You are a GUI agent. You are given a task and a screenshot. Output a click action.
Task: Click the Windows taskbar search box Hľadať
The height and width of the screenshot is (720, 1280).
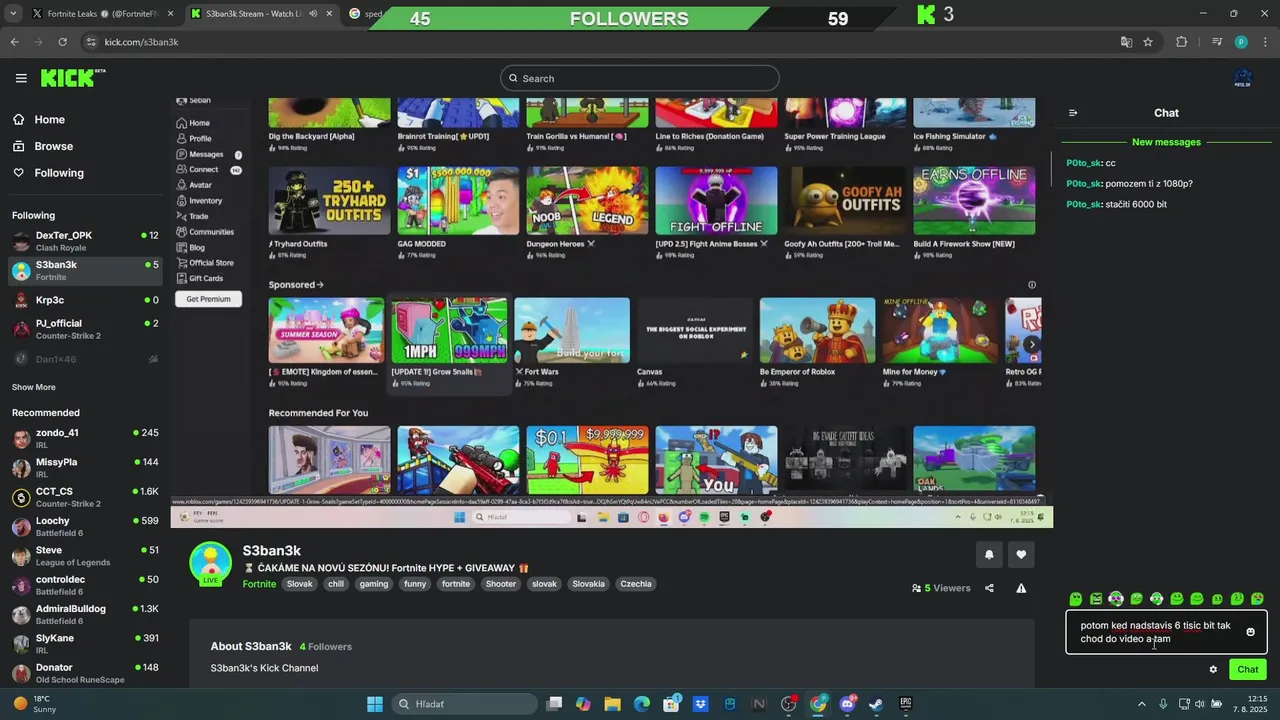[x=464, y=704]
